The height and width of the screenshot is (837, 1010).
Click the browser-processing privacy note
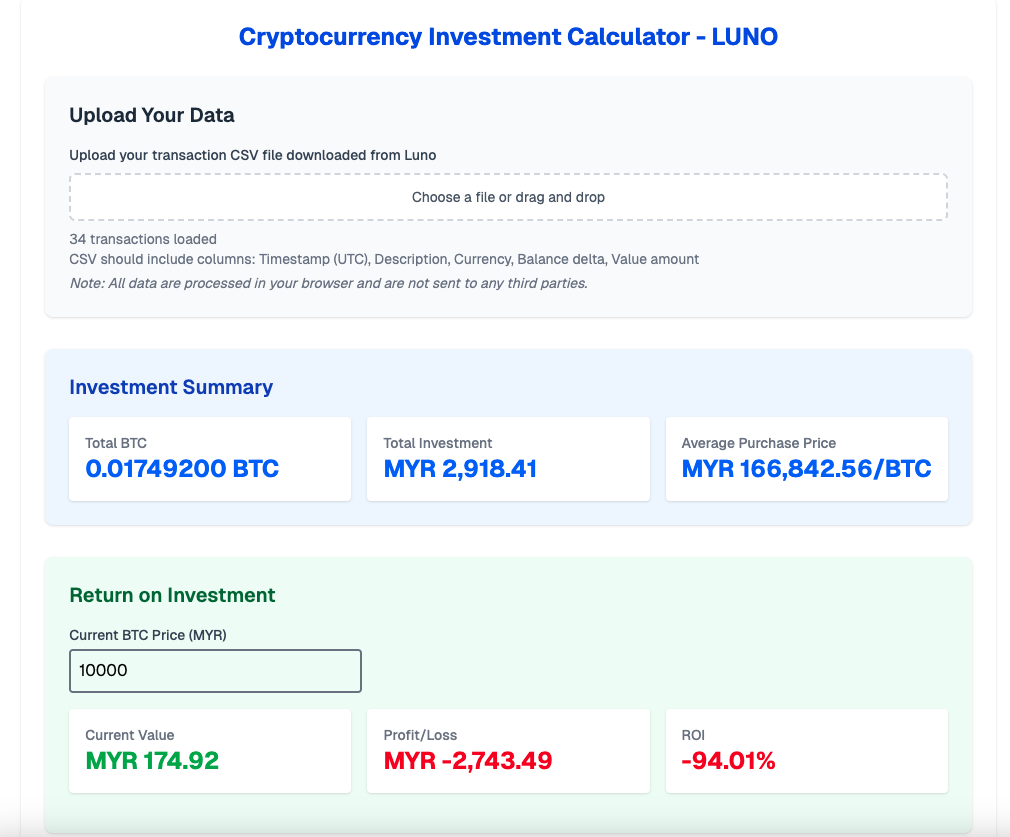(329, 284)
